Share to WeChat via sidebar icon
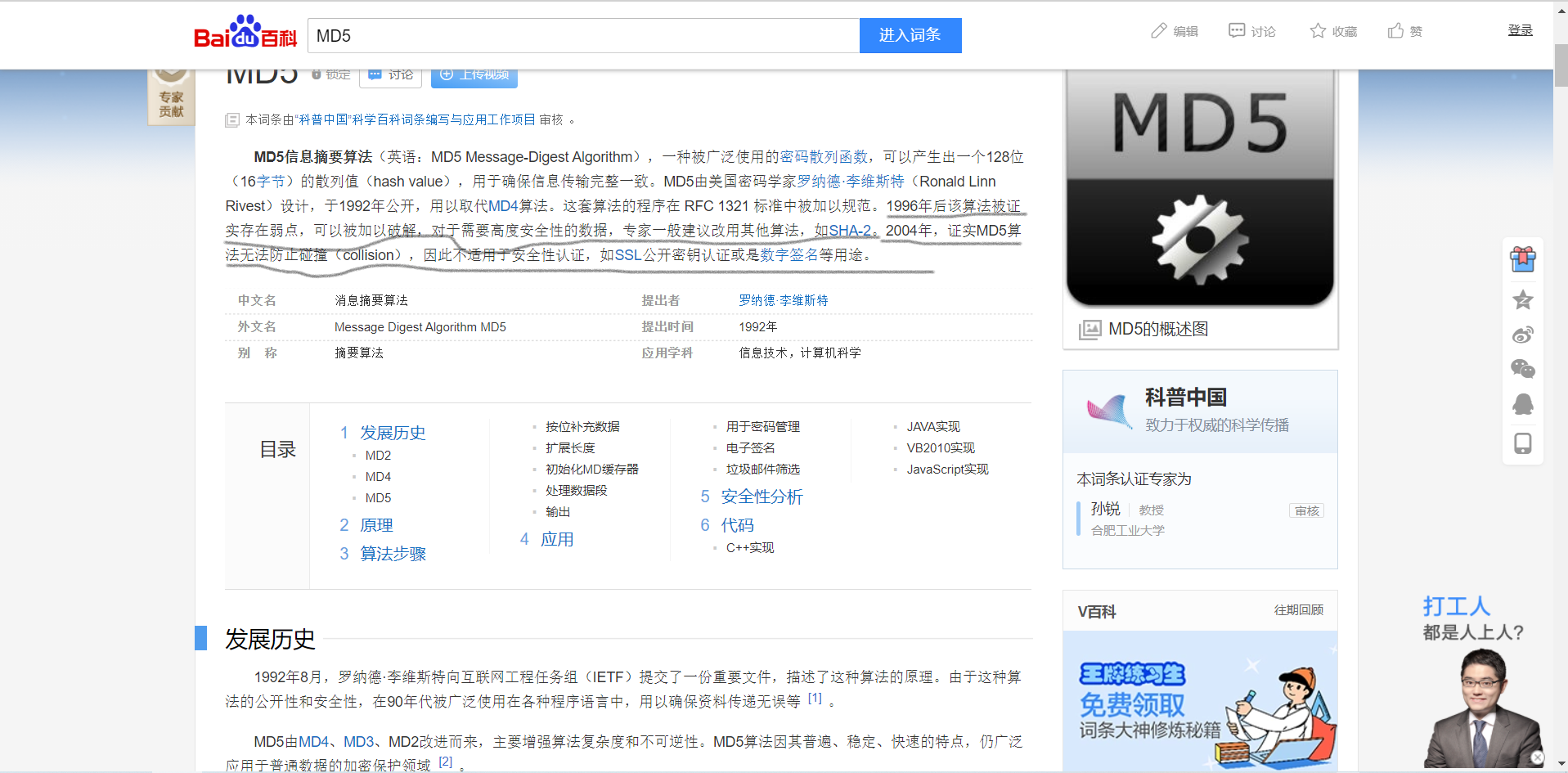The width and height of the screenshot is (1568, 773). [1523, 369]
